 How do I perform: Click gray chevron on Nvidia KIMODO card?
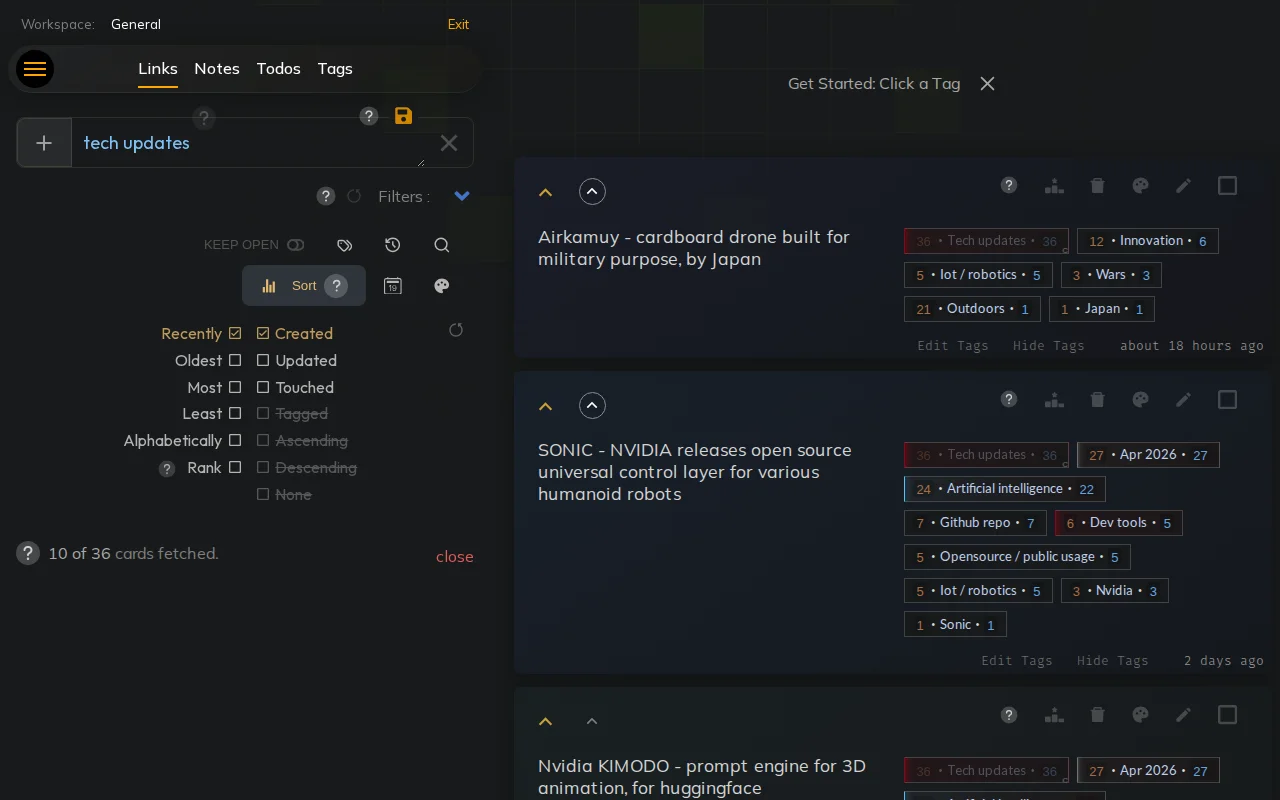(592, 721)
